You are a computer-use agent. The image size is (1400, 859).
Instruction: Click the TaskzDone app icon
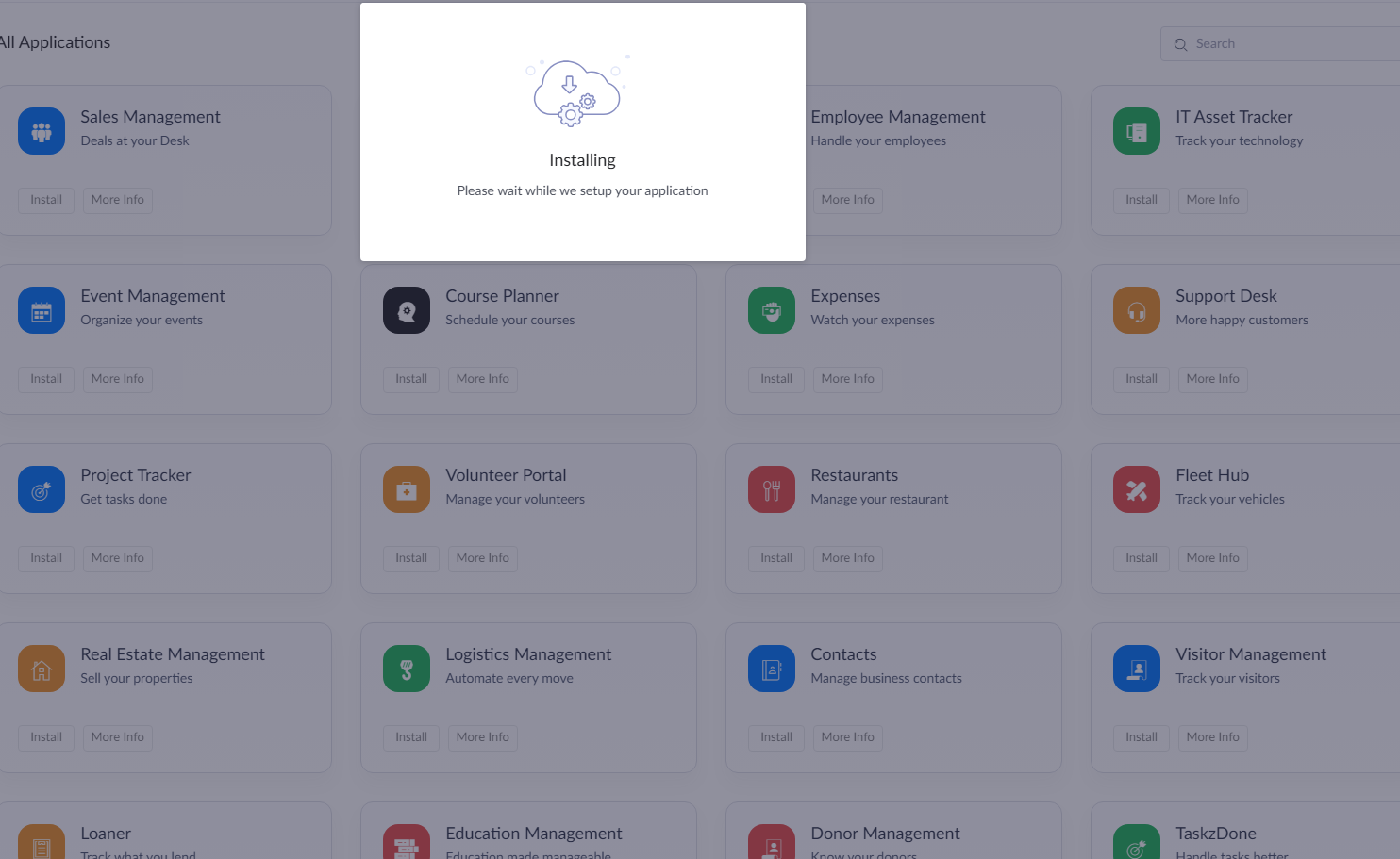pyautogui.click(x=1137, y=841)
